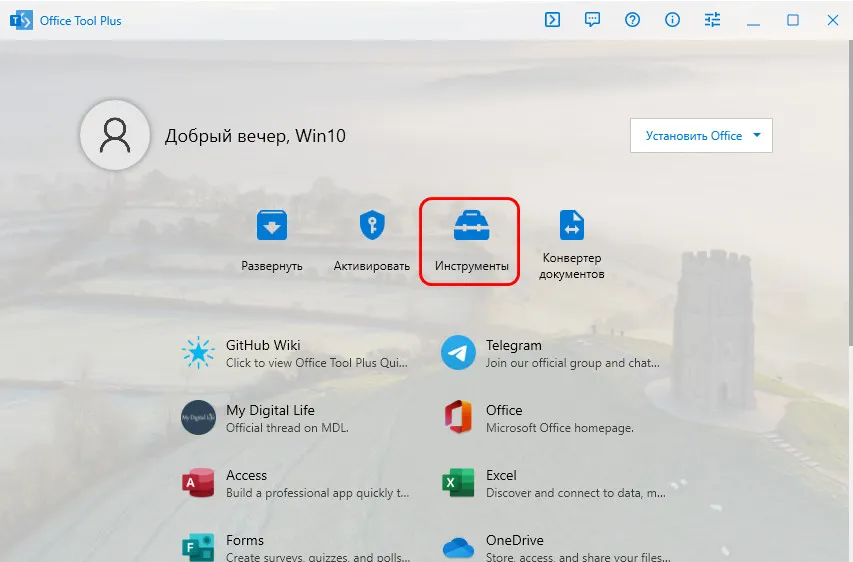This screenshot has height=562, width=853.
Task: Click the GitHub Wiki title link
Action: [x=263, y=345]
